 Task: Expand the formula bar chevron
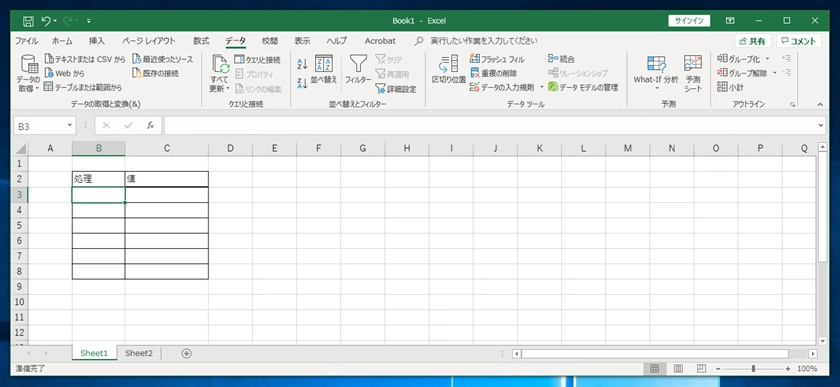pos(822,125)
